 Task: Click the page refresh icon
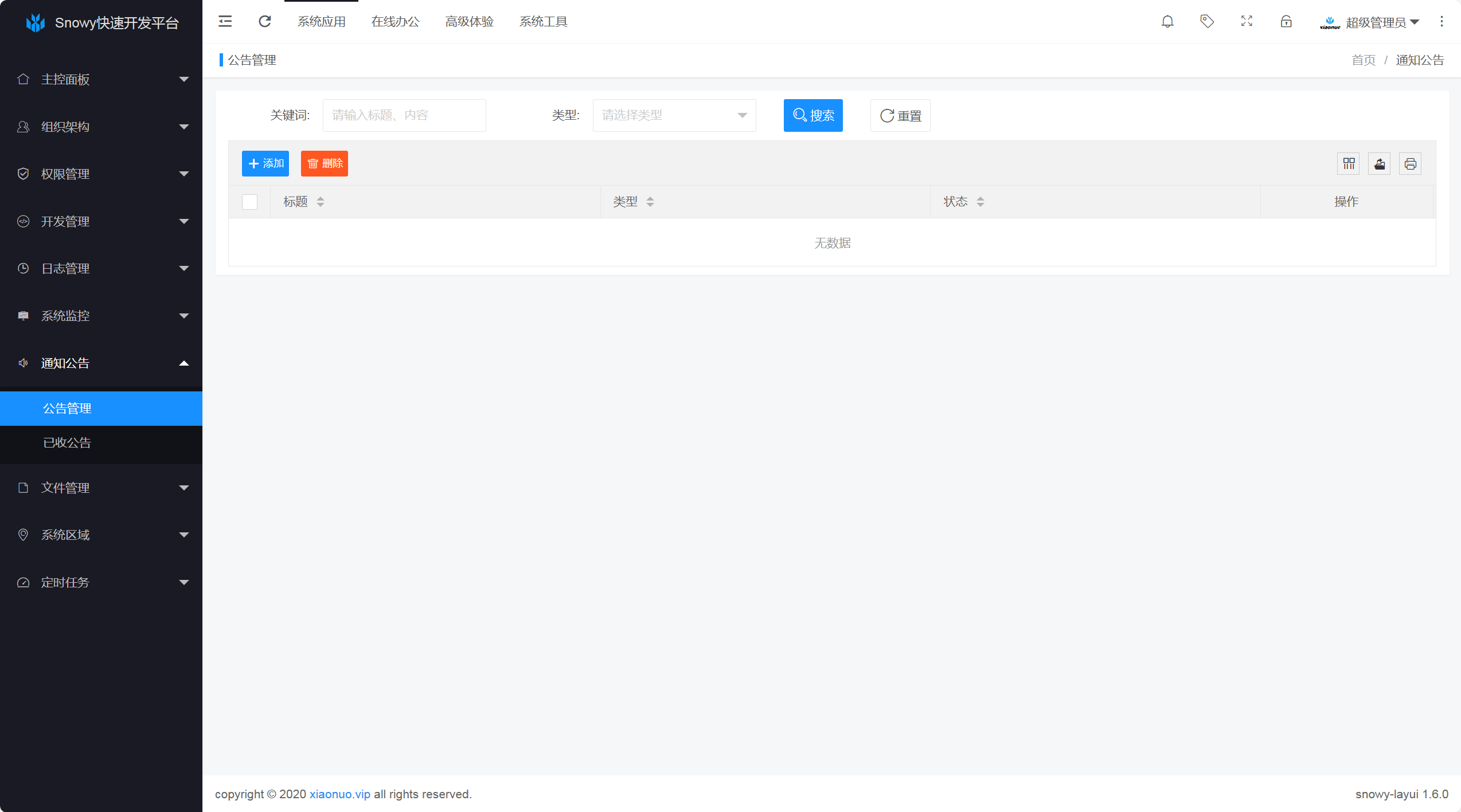(265, 22)
